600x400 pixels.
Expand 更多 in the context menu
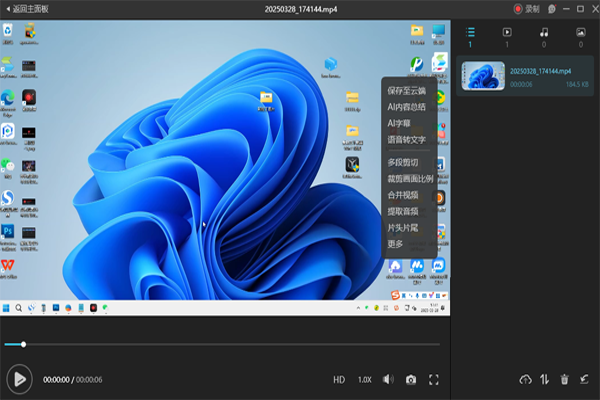point(395,244)
